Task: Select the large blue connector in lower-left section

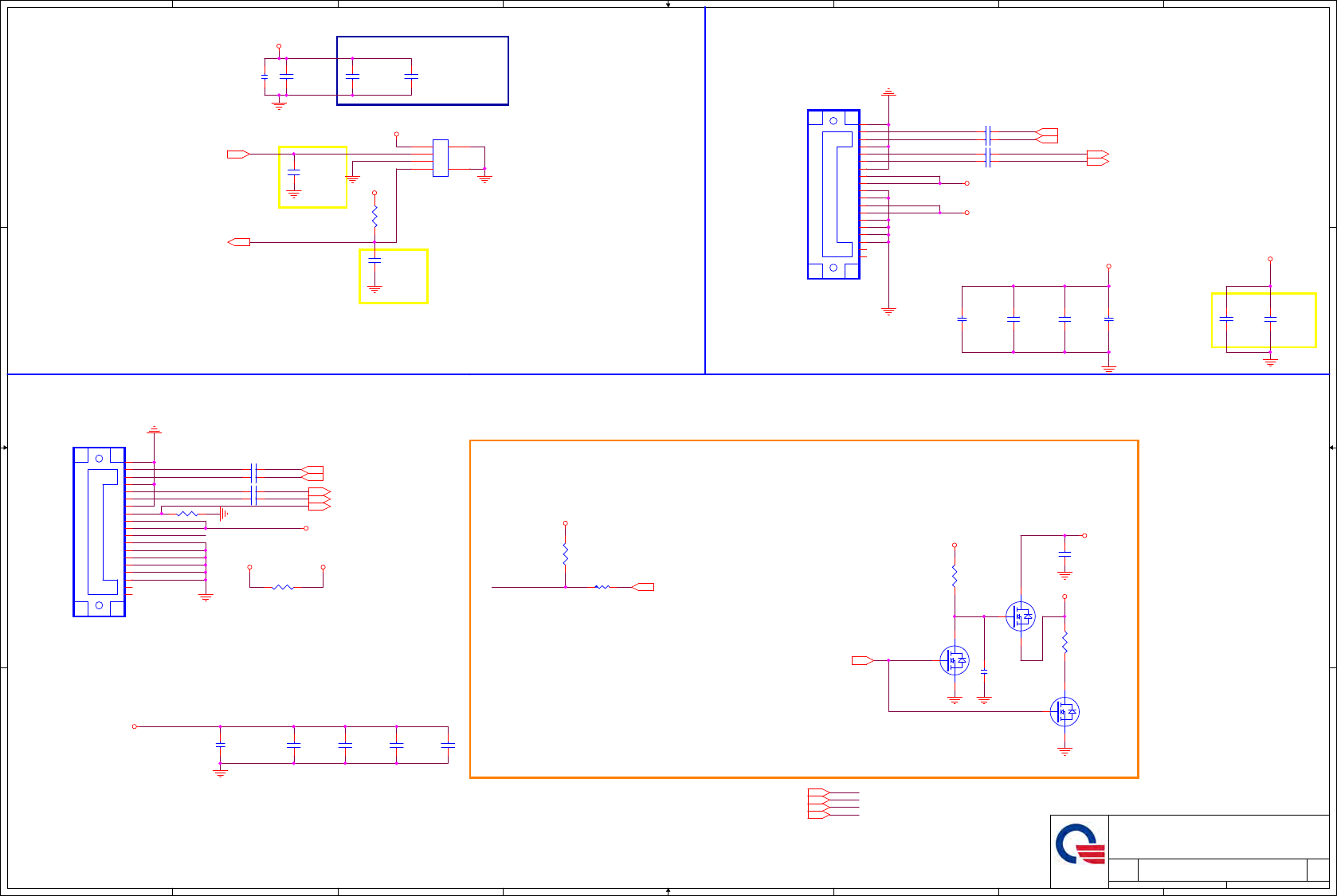Action: click(99, 532)
